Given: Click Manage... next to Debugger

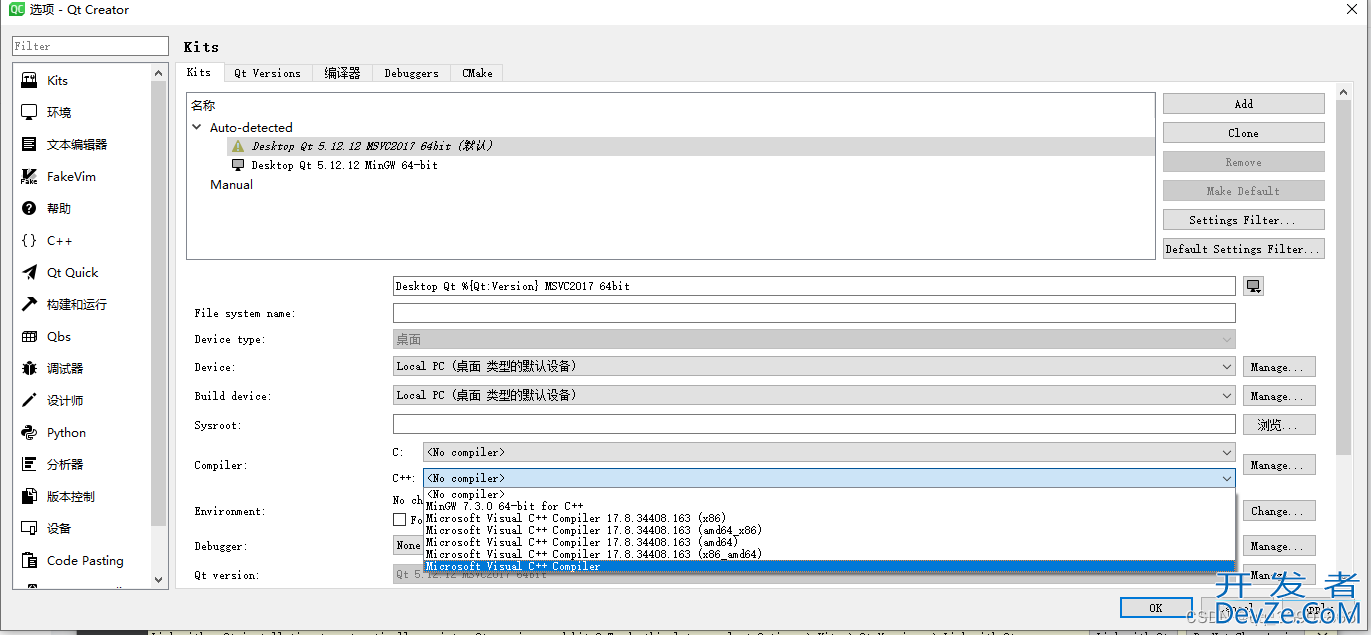Looking at the screenshot, I should [1279, 546].
